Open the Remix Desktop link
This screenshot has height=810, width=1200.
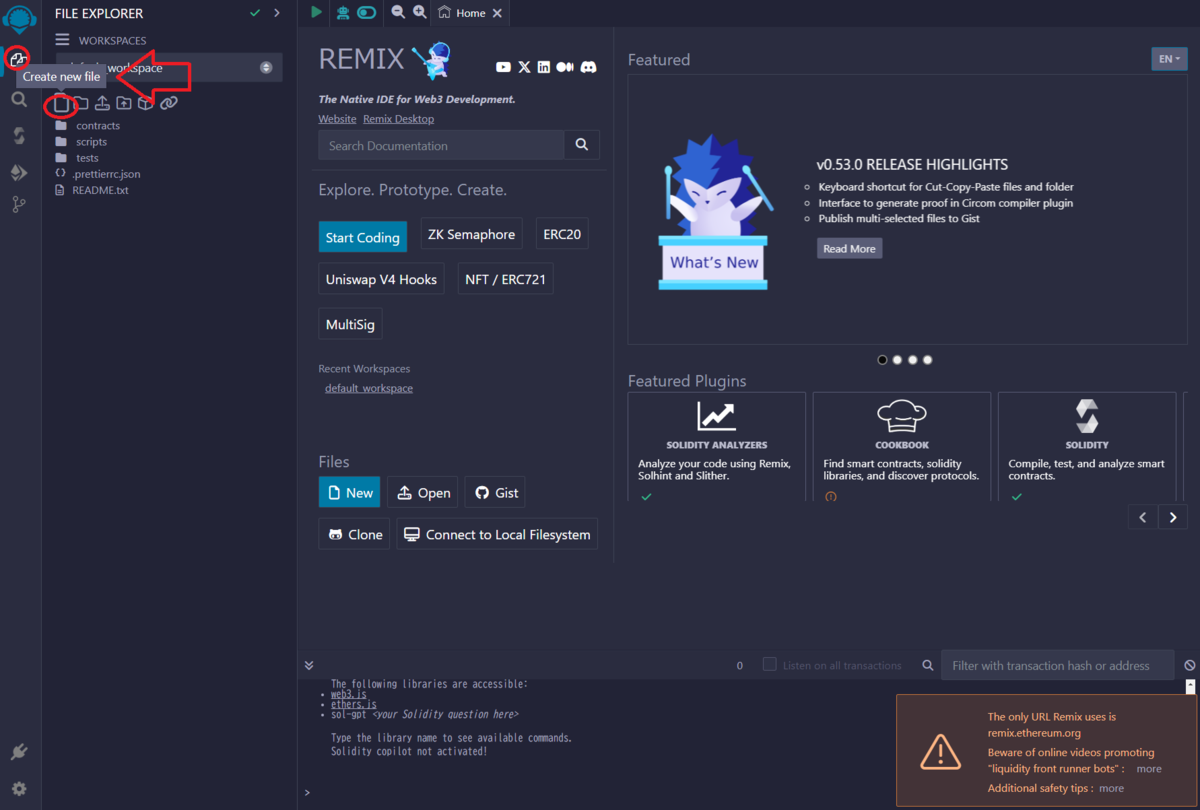(x=398, y=118)
